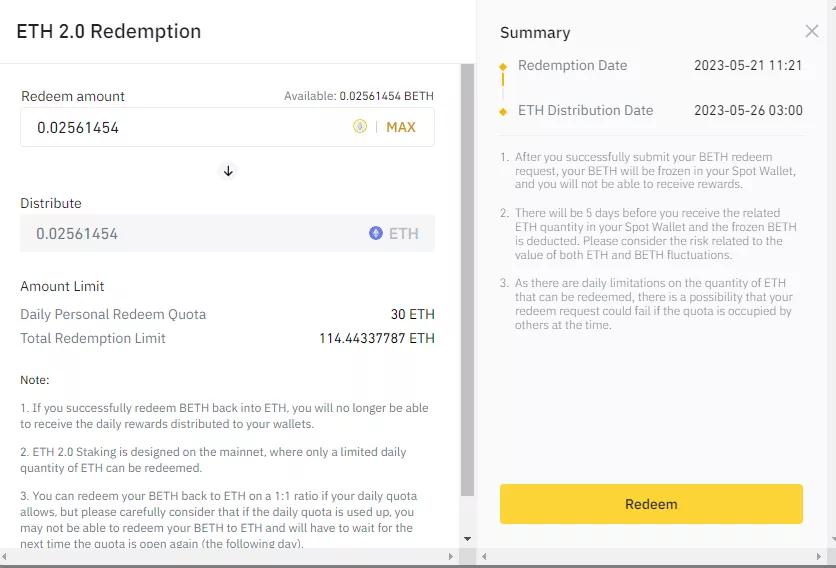836x568 pixels.
Task: Click the scroll-down arrow of the left panel
Action: (x=467, y=539)
